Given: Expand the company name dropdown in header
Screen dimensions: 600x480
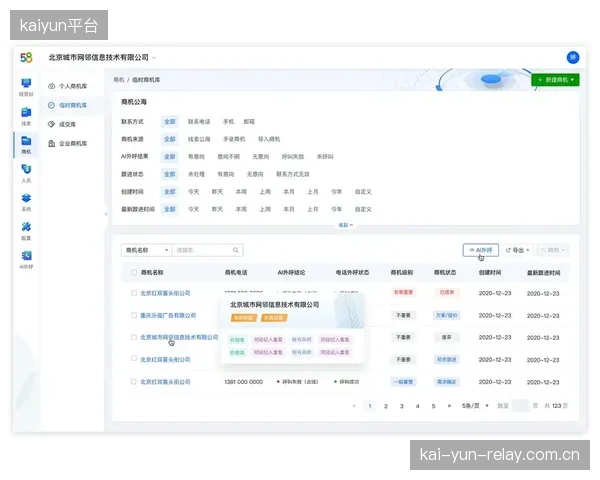Looking at the screenshot, I should (x=154, y=58).
